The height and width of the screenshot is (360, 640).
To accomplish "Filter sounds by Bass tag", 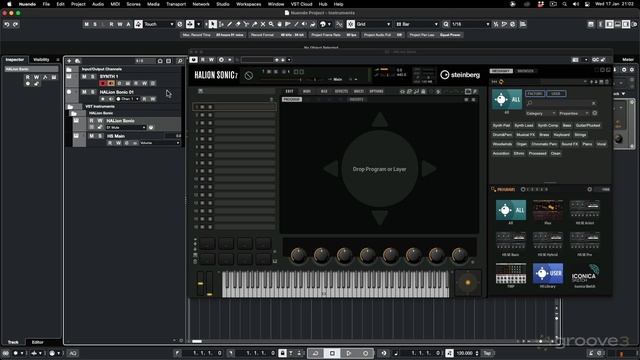I will (567, 125).
